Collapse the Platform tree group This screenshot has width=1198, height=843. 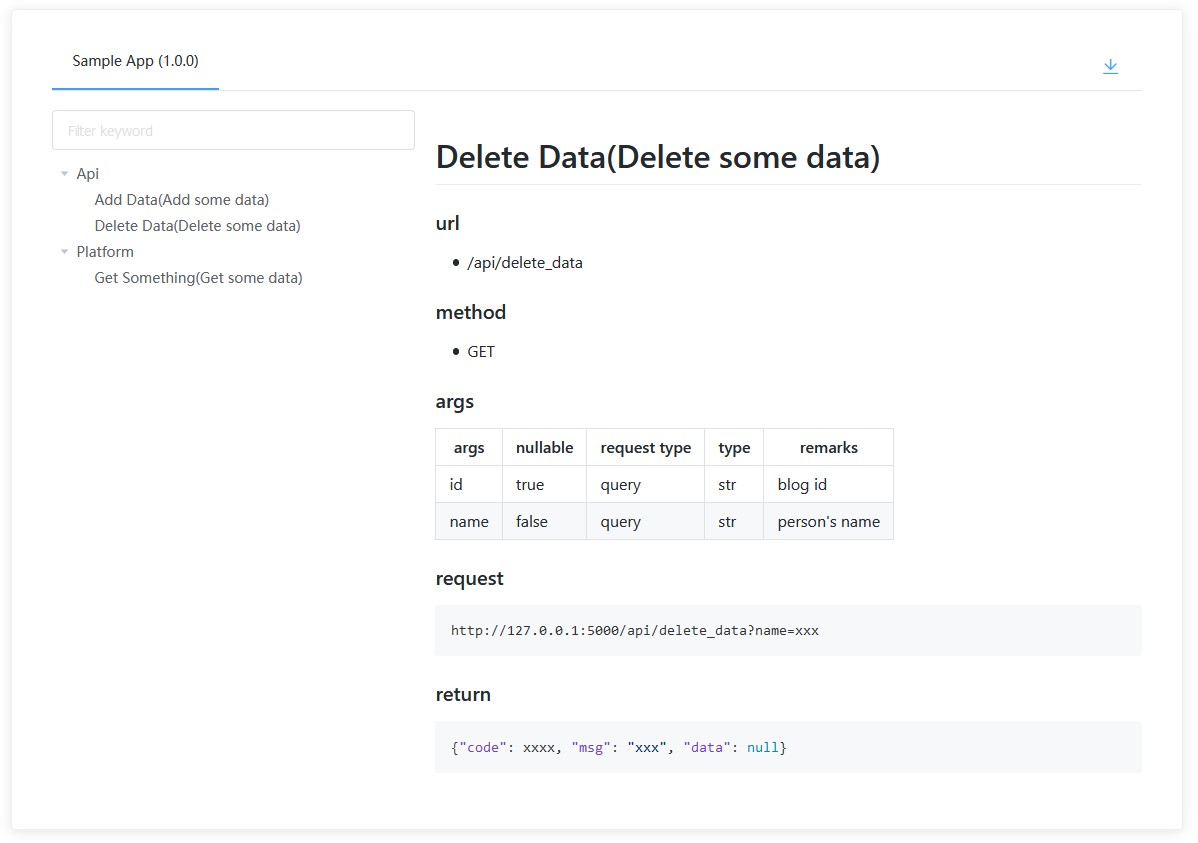pyautogui.click(x=65, y=252)
